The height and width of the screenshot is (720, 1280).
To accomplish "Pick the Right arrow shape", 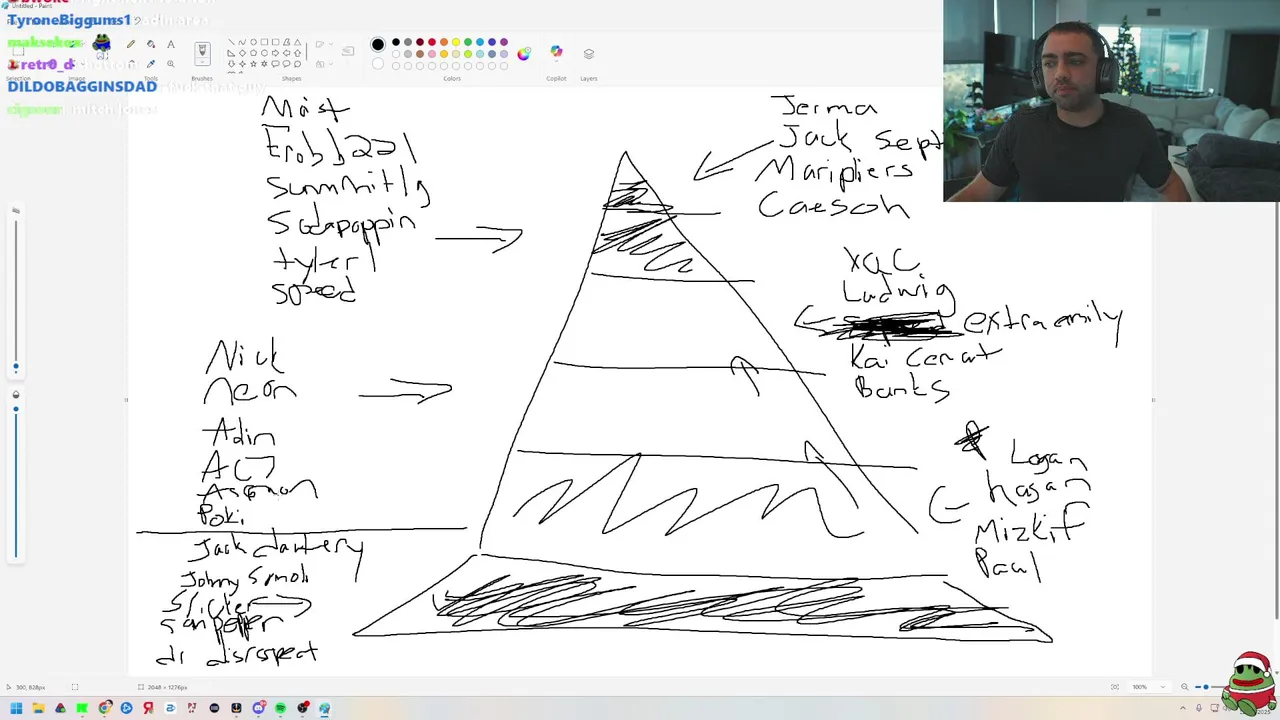I will pos(275,53).
